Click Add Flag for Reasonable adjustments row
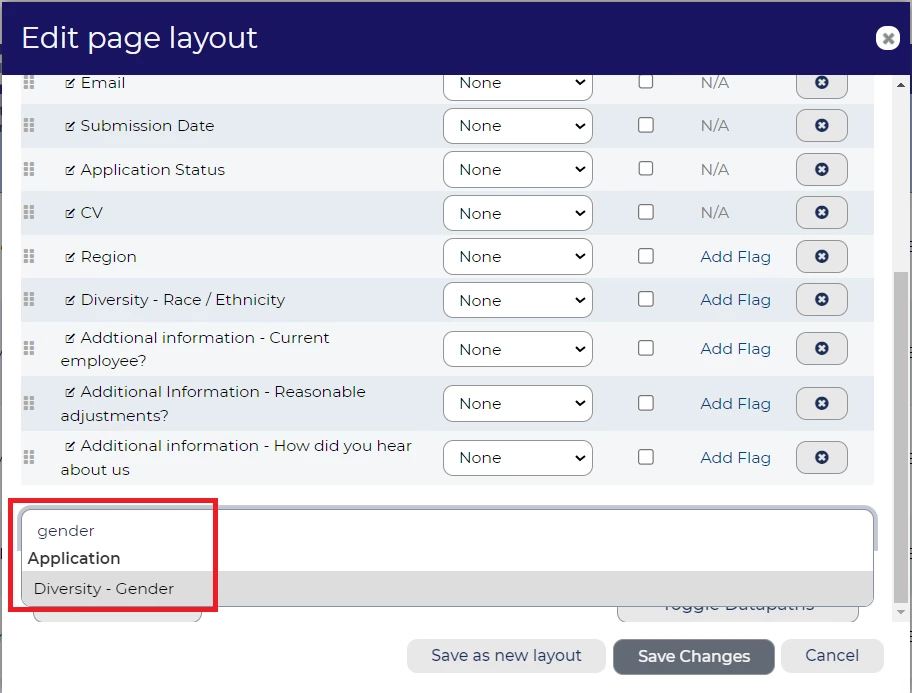Screen dimensions: 912x693 tap(735, 404)
